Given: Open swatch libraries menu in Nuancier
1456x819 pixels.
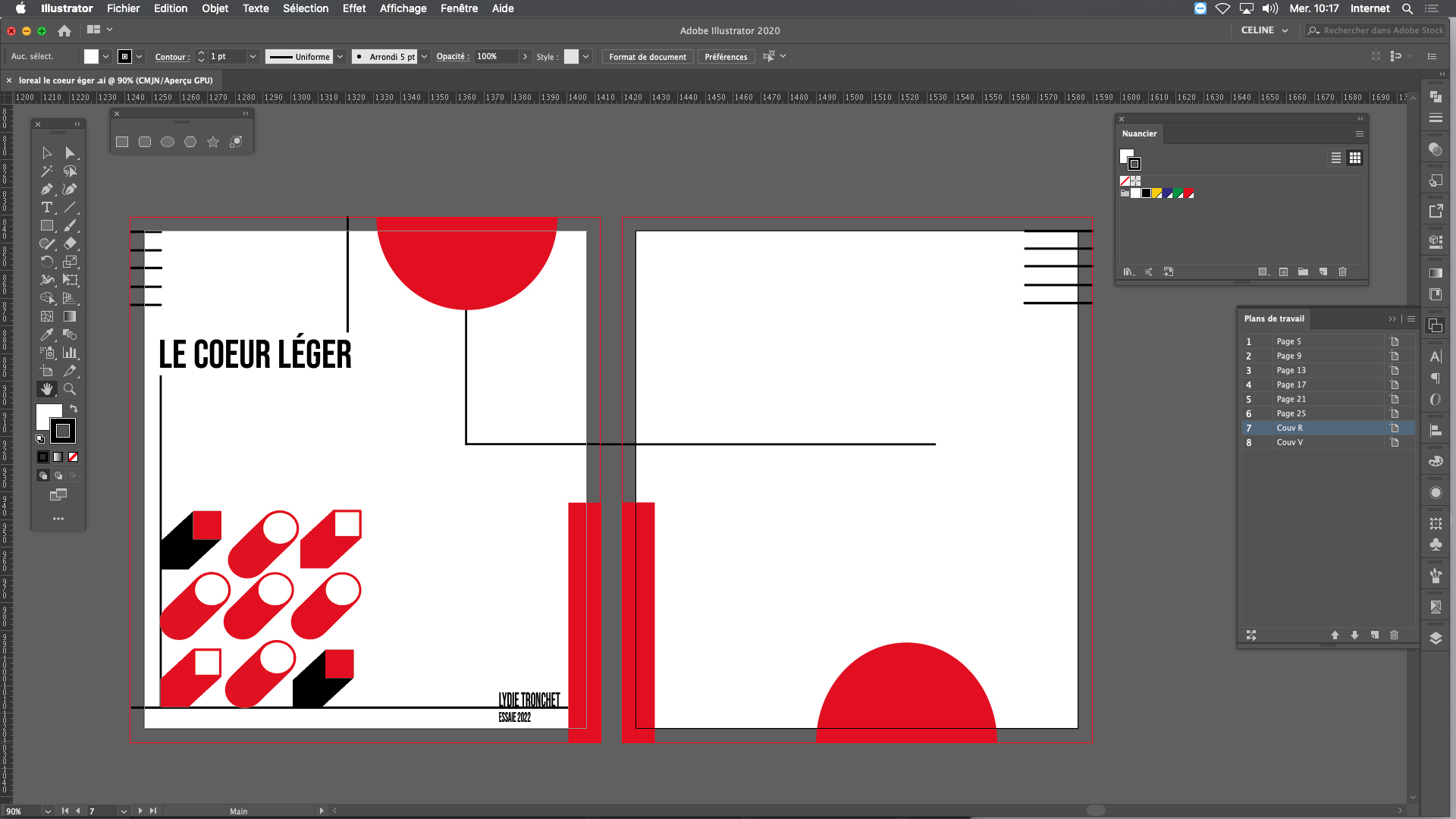Looking at the screenshot, I should click(1128, 272).
